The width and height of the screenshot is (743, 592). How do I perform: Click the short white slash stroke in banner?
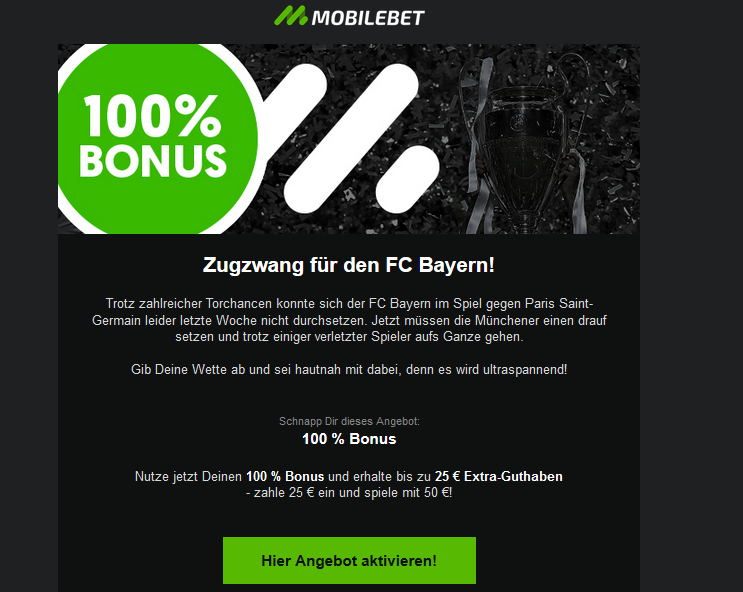(408, 179)
